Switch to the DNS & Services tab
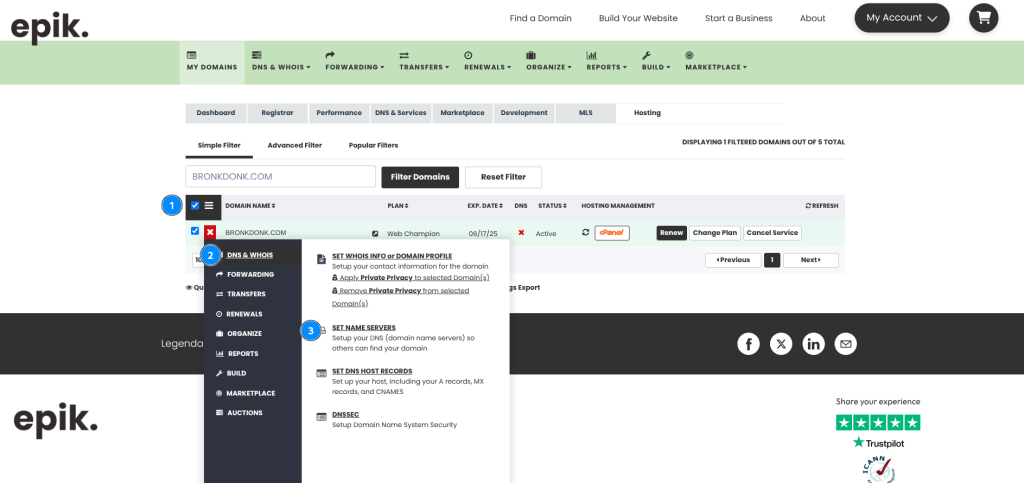The height and width of the screenshot is (483, 1024). tap(400, 113)
